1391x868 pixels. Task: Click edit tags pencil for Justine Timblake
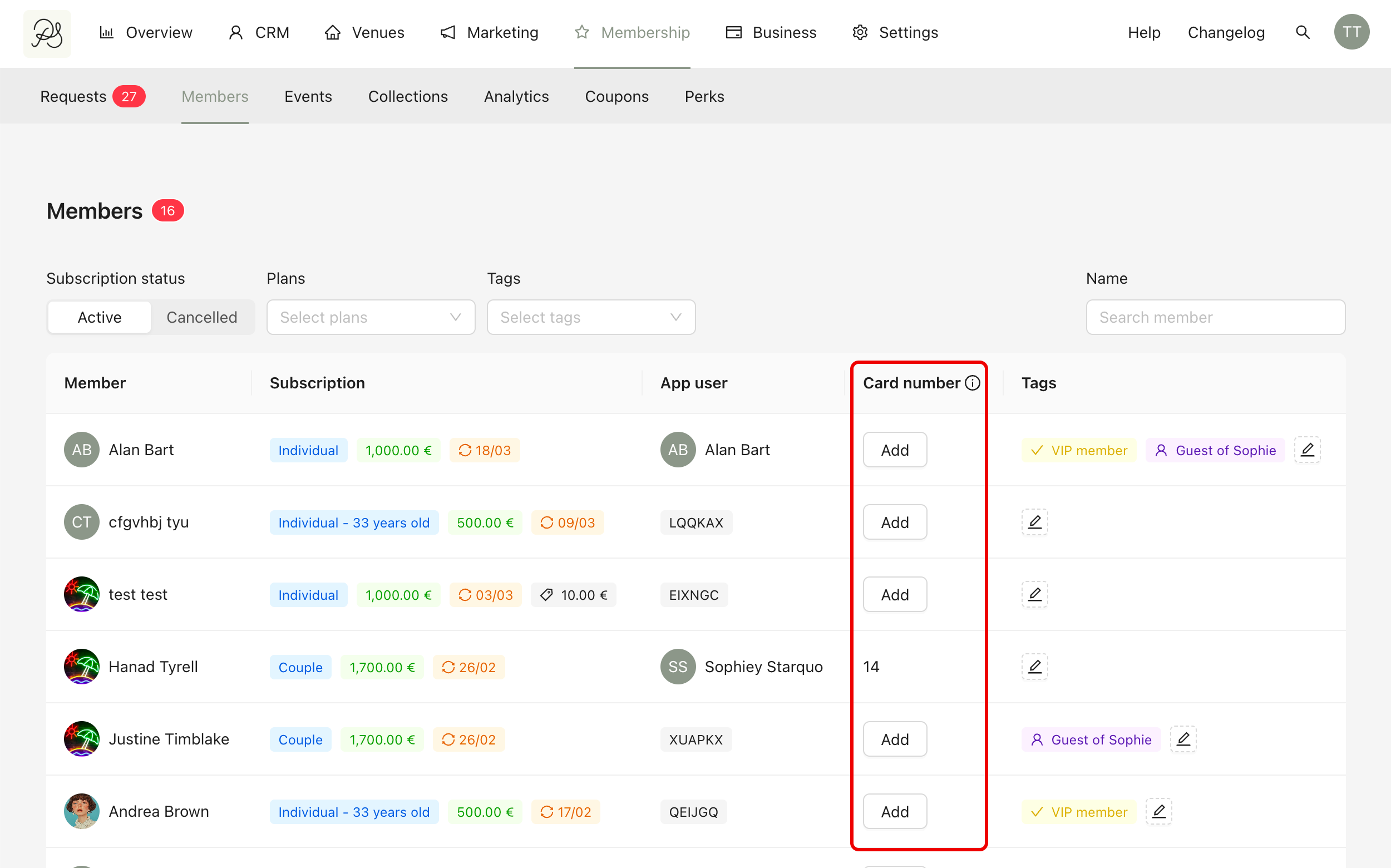click(x=1183, y=739)
